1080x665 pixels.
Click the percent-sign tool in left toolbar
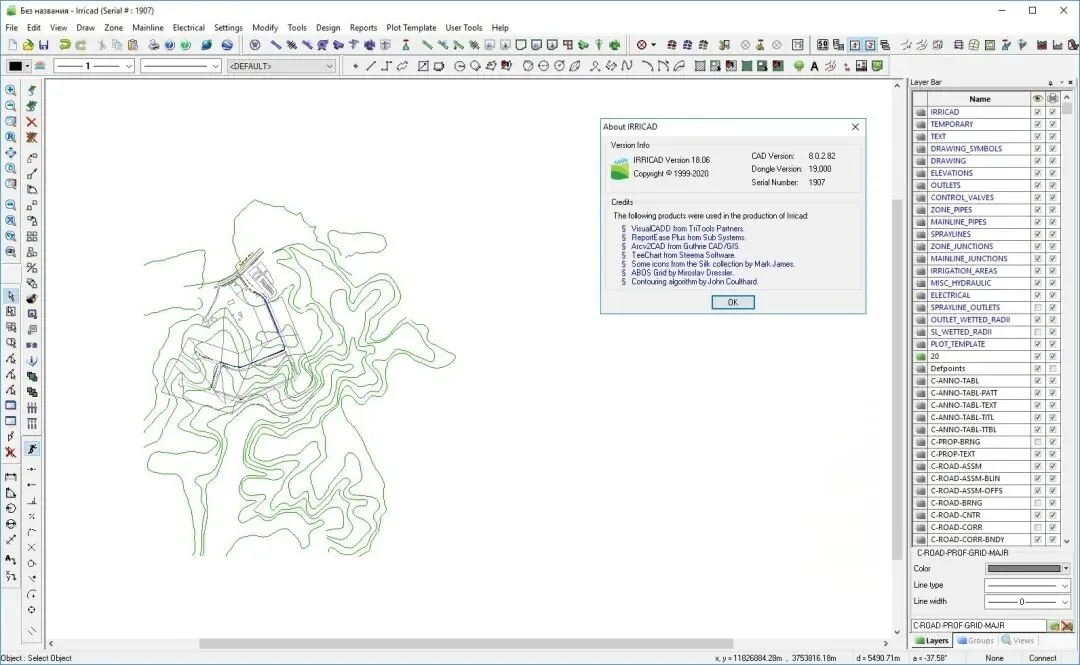coord(32,267)
